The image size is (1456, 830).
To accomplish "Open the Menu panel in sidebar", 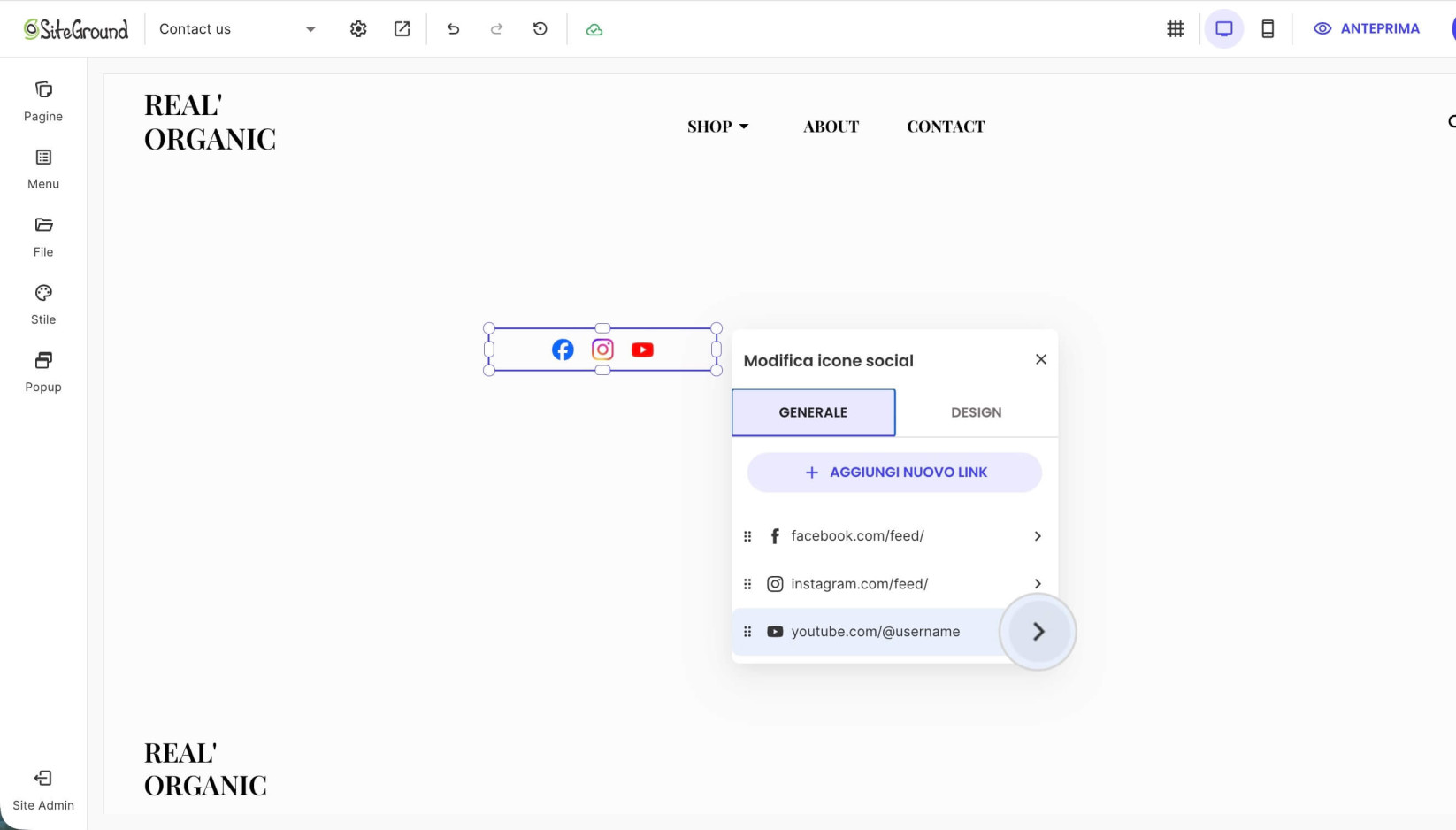I will [x=43, y=170].
